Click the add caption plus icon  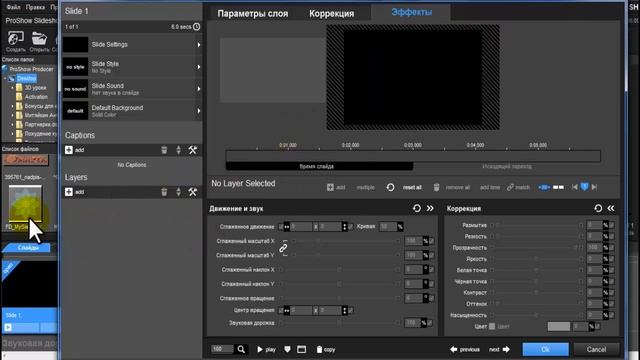coord(69,150)
